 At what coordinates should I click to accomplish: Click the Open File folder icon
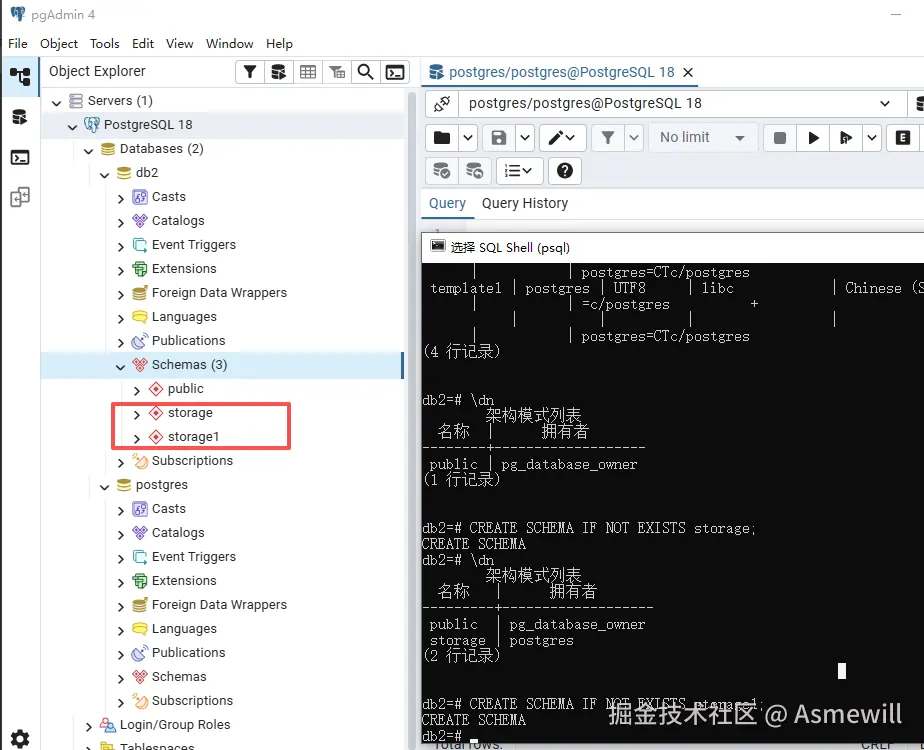click(442, 138)
